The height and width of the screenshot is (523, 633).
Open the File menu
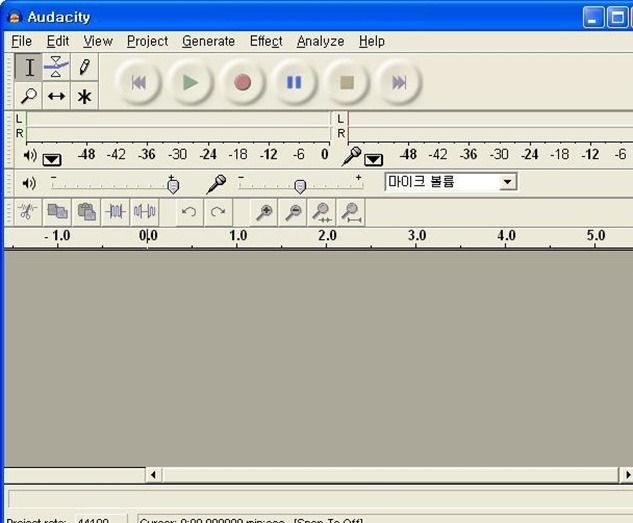click(21, 41)
